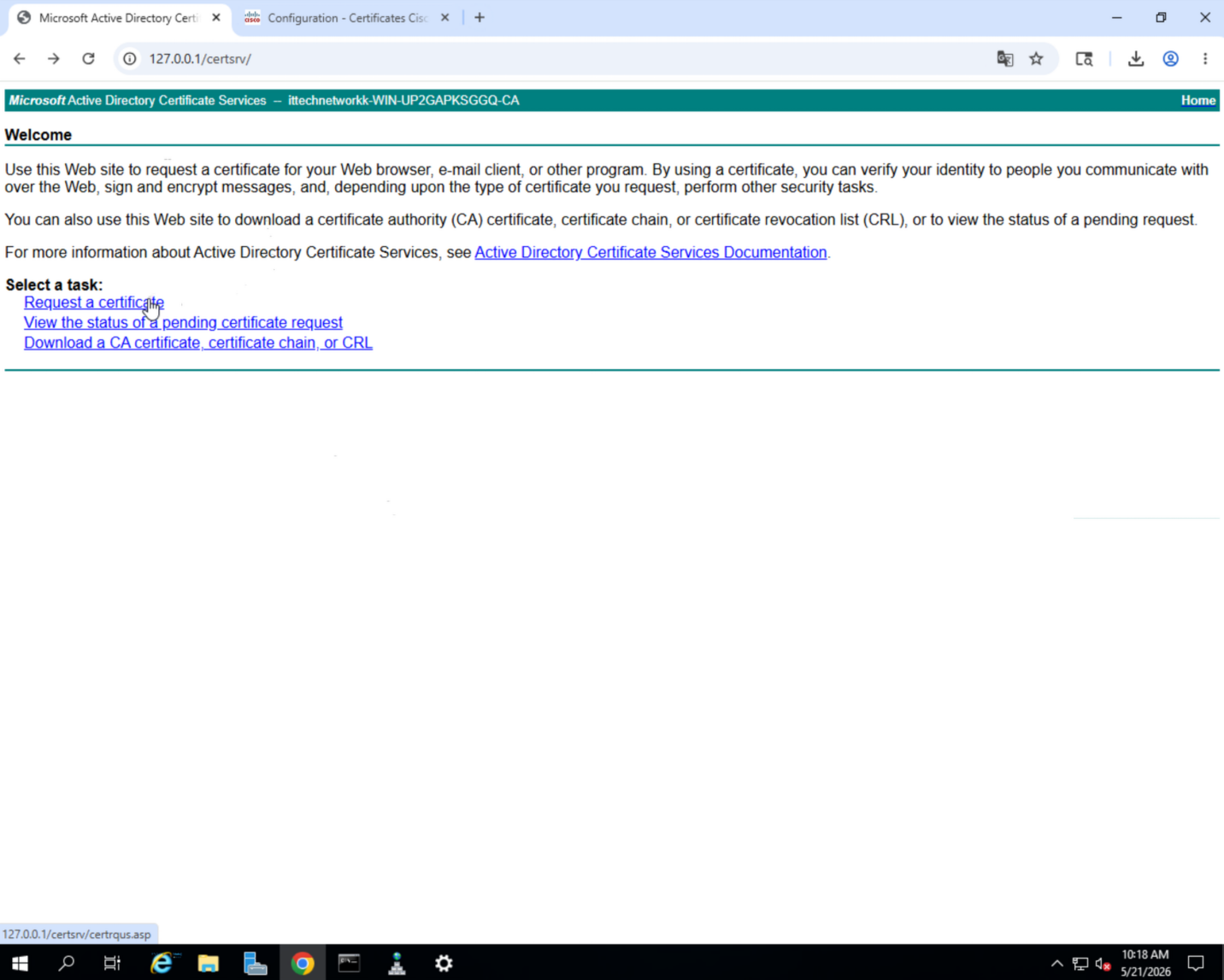Open the command prompt taskbar icon
1224x980 pixels.
[350, 964]
